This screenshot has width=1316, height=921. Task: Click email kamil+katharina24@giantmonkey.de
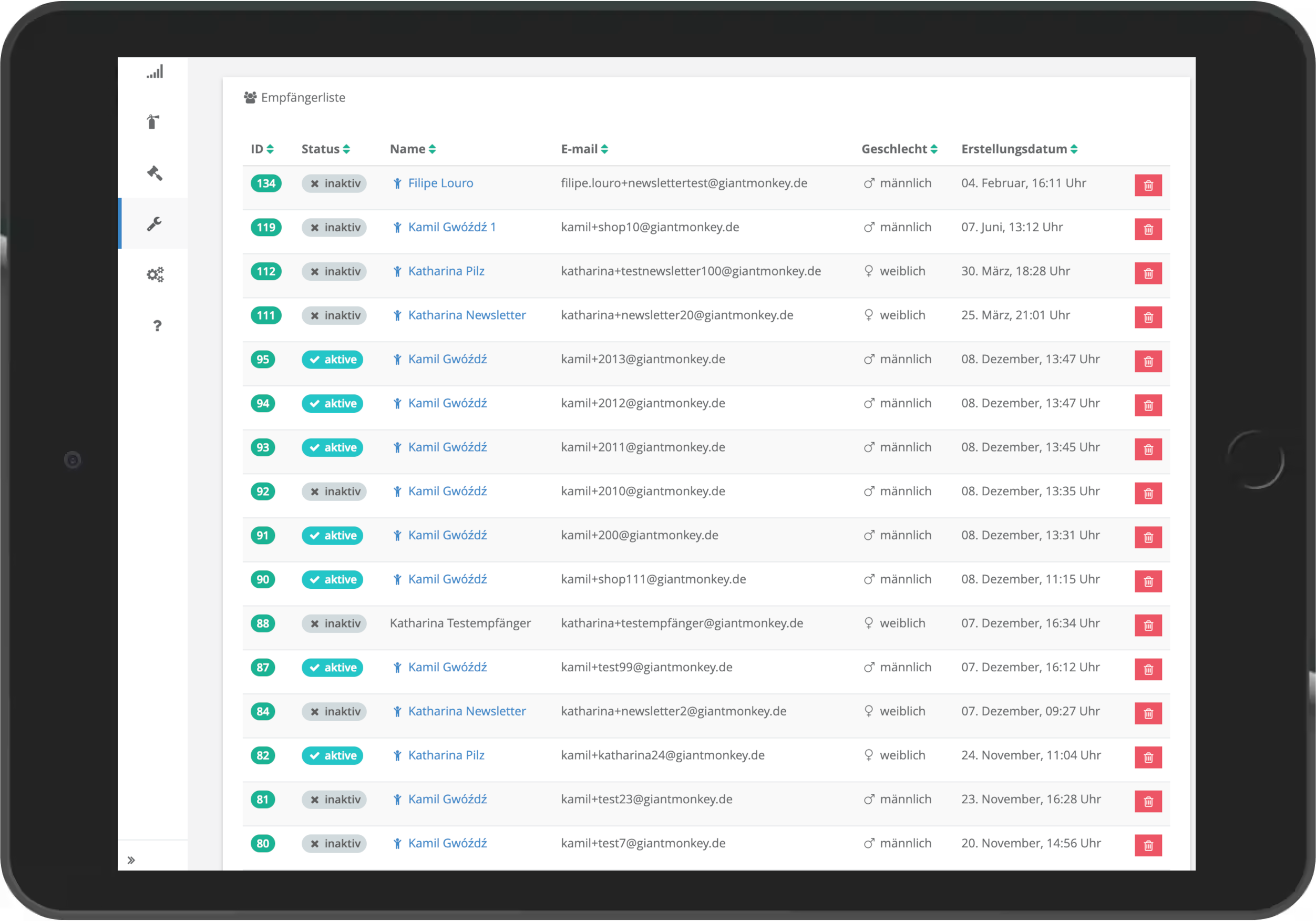(663, 755)
